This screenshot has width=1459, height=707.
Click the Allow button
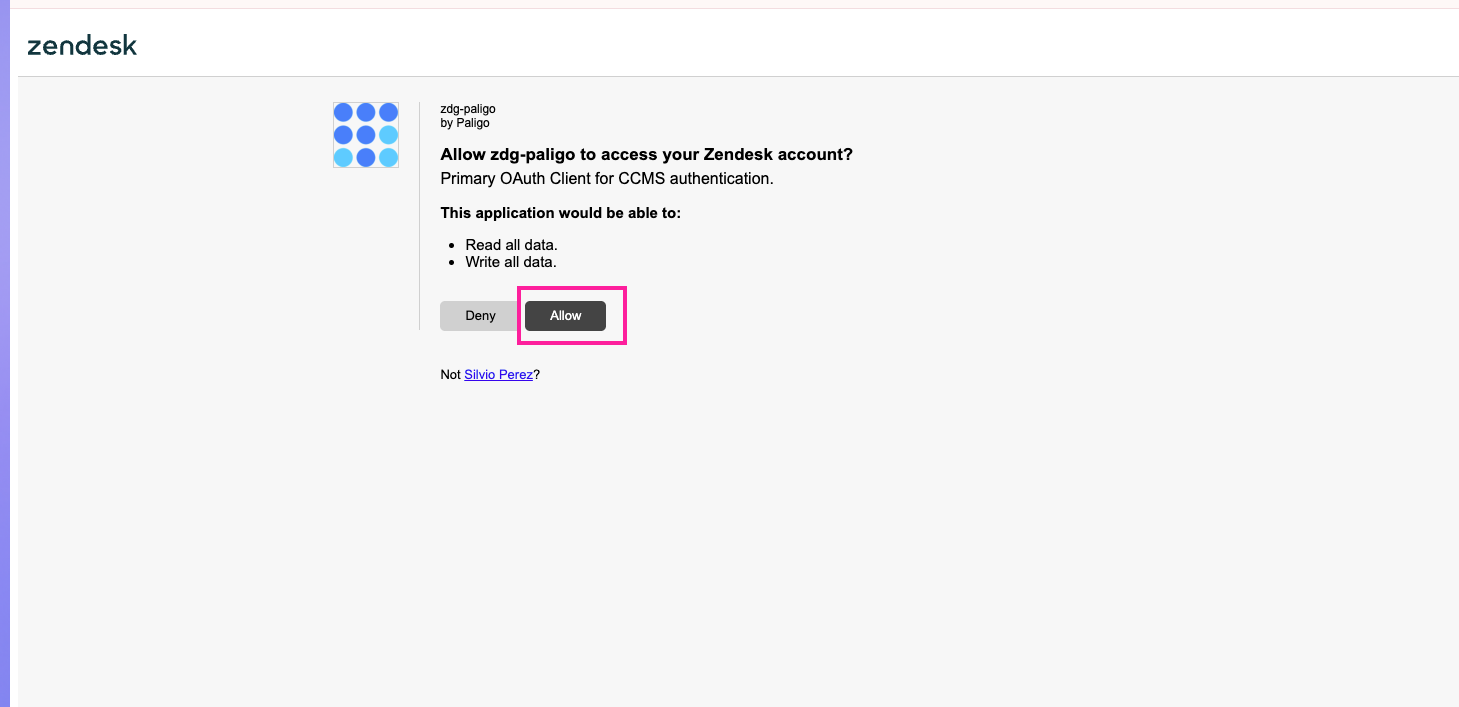pyautogui.click(x=565, y=315)
